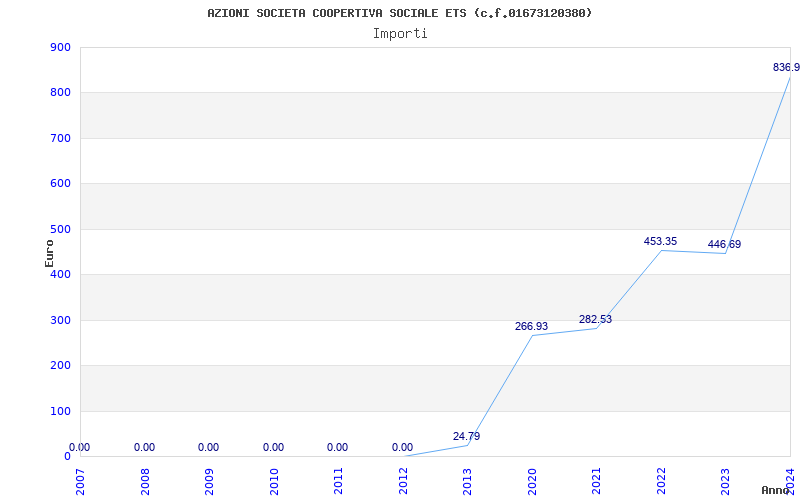Screen dimensions: 800x500
Task: Select the 200 y-axis tick label
Action: tap(60, 366)
